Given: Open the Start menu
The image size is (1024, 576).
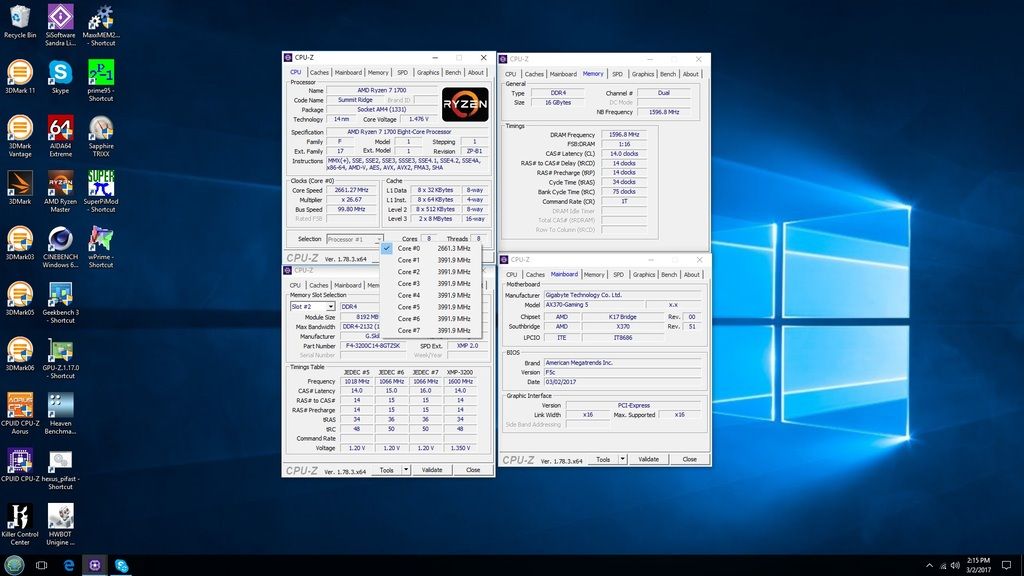Looking at the screenshot, I should click(14, 565).
